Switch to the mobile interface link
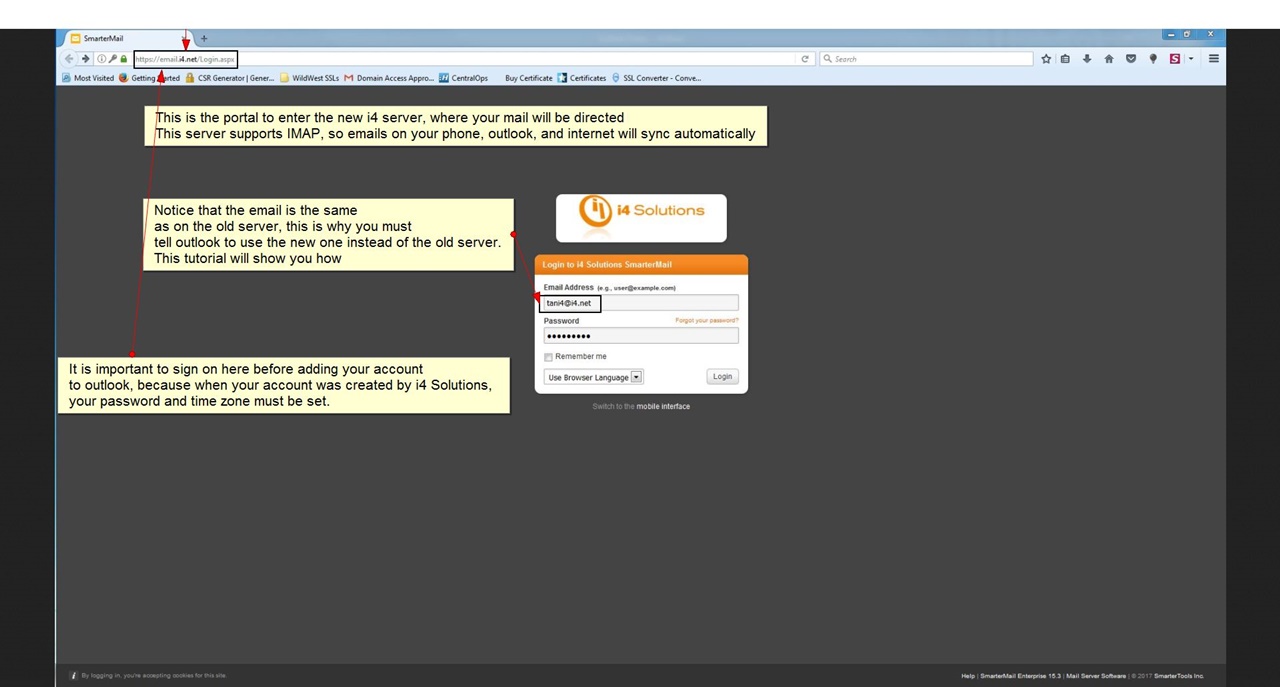Viewport: 1280px width, 687px height. point(663,407)
